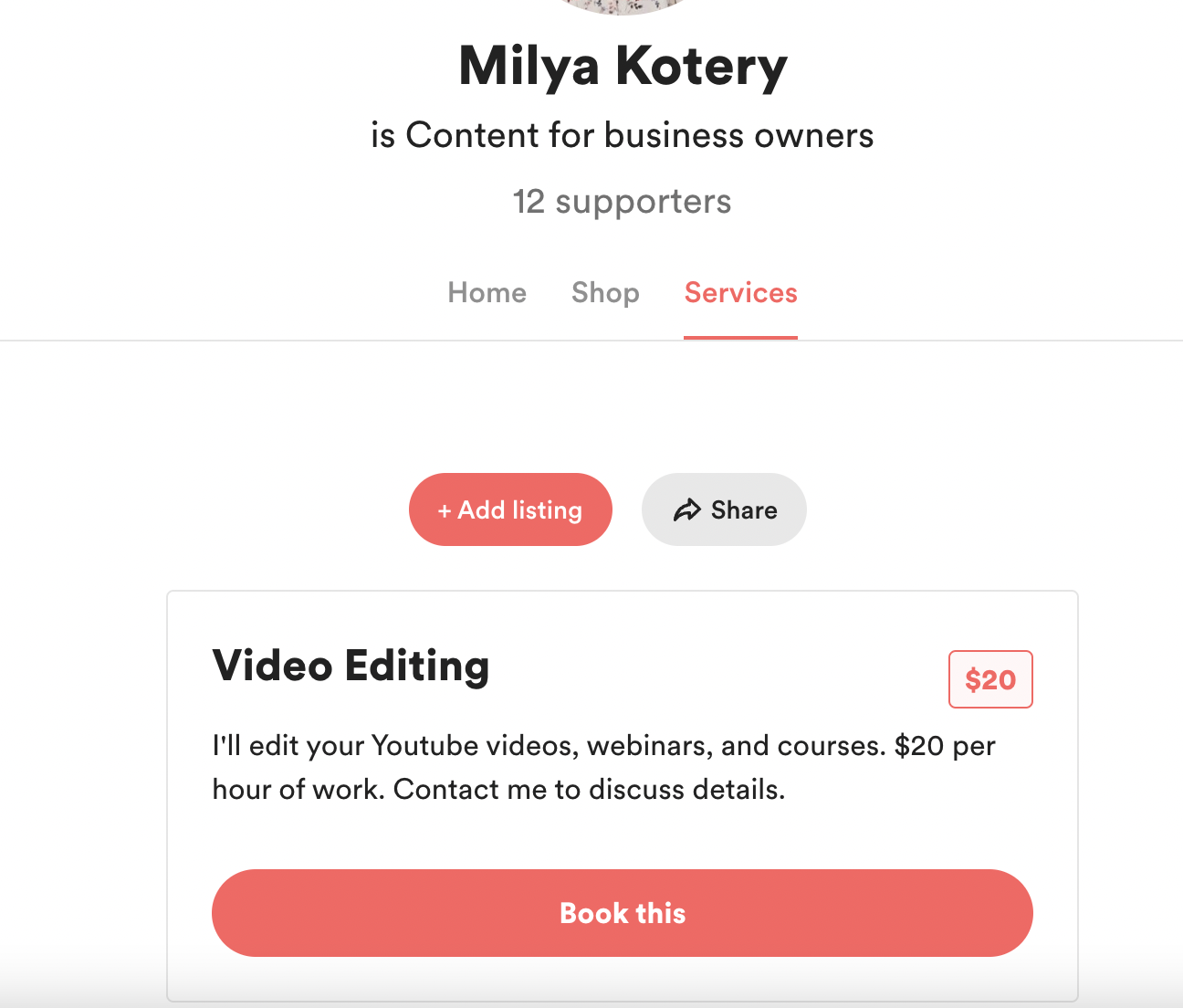This screenshot has width=1183, height=1008.
Task: Click the Share button label
Action: click(744, 510)
